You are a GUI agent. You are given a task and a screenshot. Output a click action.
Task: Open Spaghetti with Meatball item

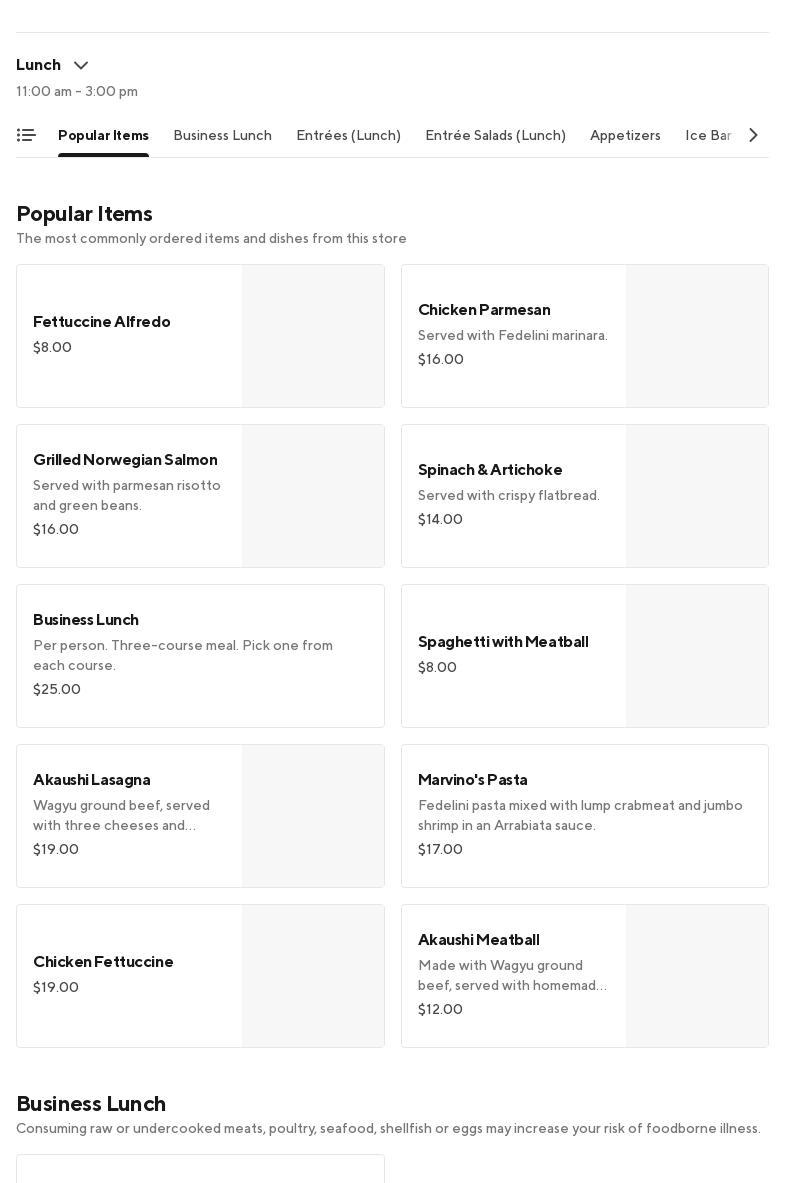[513, 655]
